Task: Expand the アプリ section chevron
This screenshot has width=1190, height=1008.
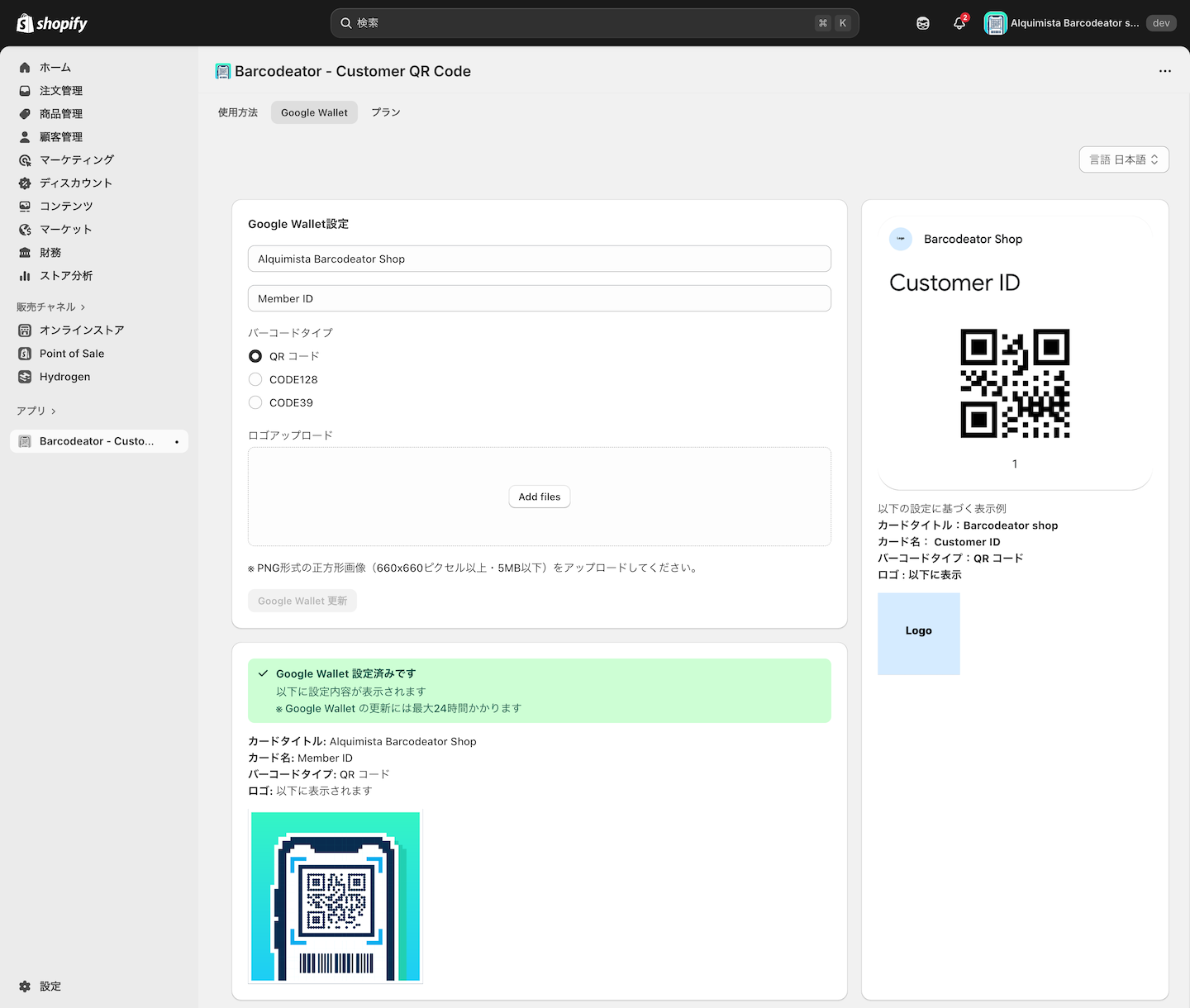Action: click(x=54, y=411)
